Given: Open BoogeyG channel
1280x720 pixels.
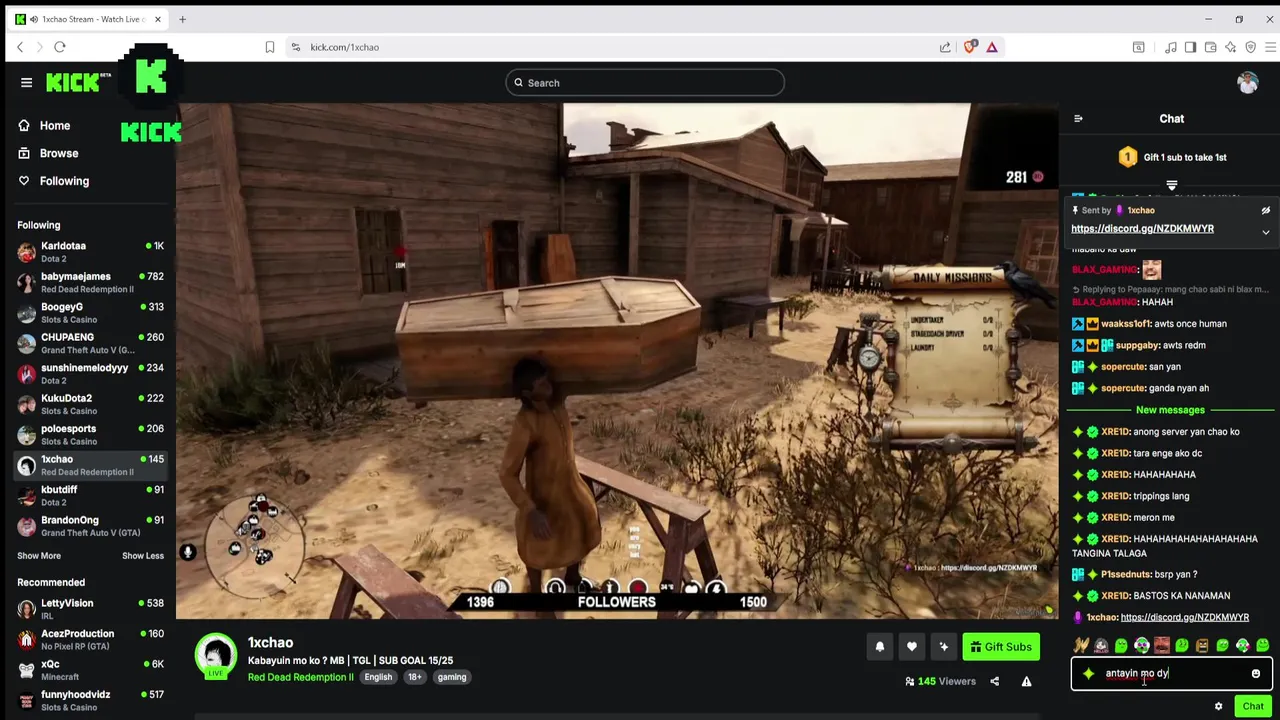Looking at the screenshot, I should click(90, 313).
